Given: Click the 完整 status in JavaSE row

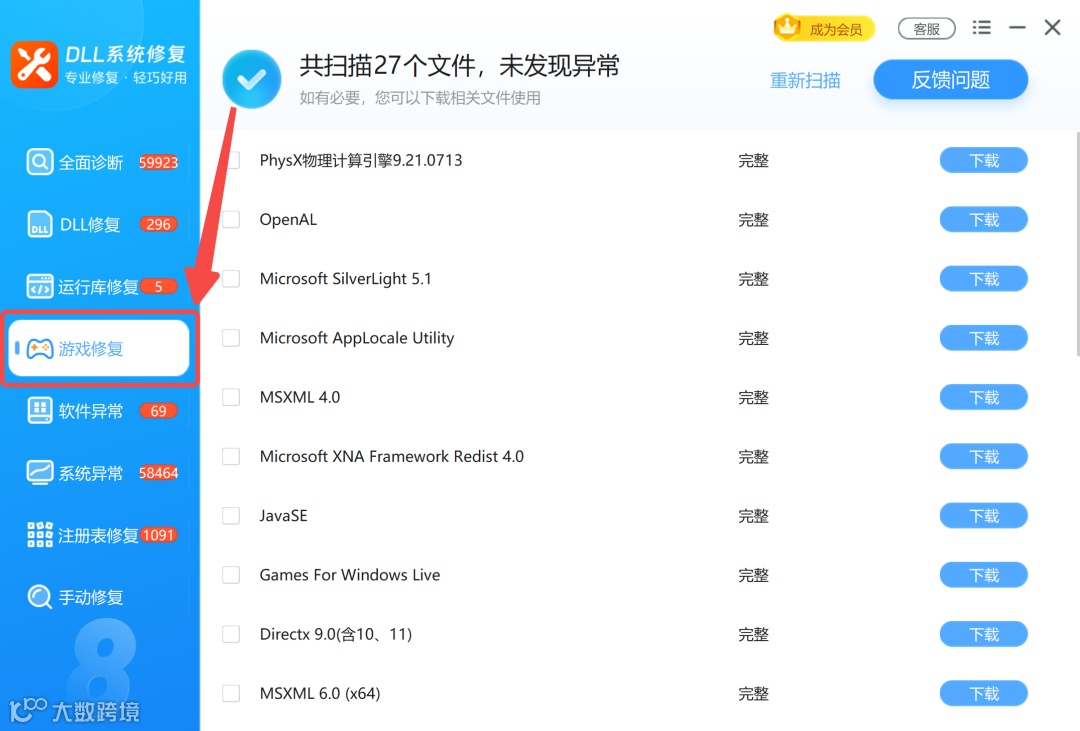Looking at the screenshot, I should pyautogui.click(x=754, y=516).
